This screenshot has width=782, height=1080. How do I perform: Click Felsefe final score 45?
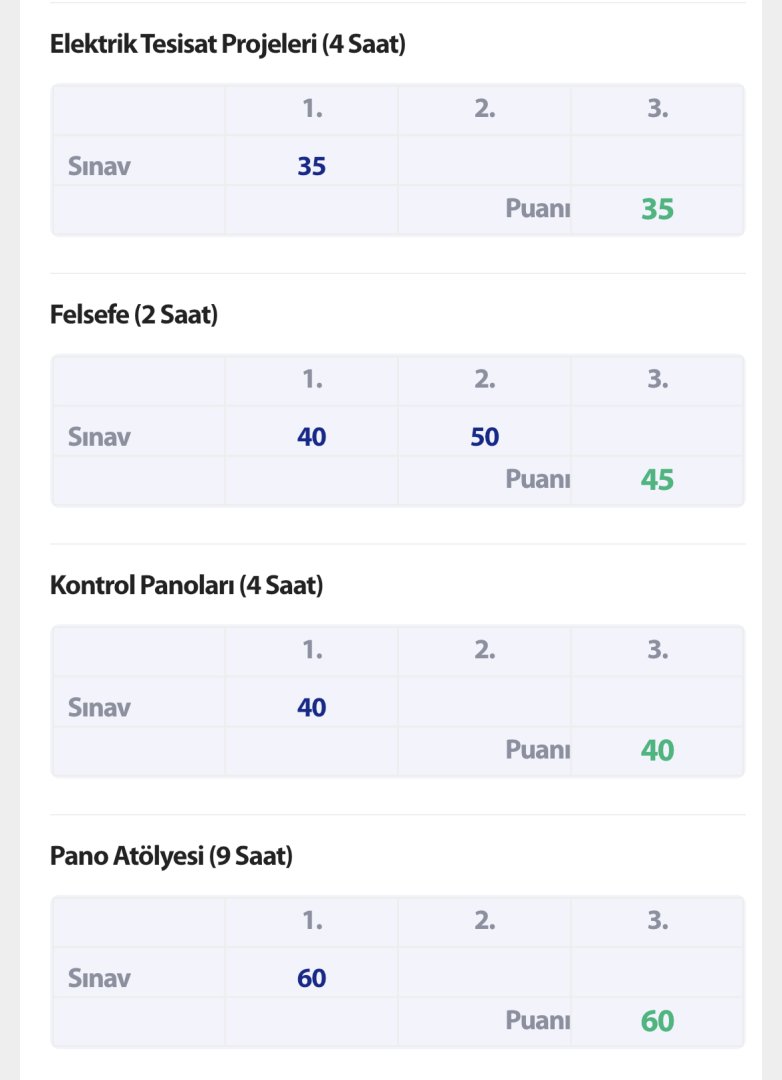657,480
